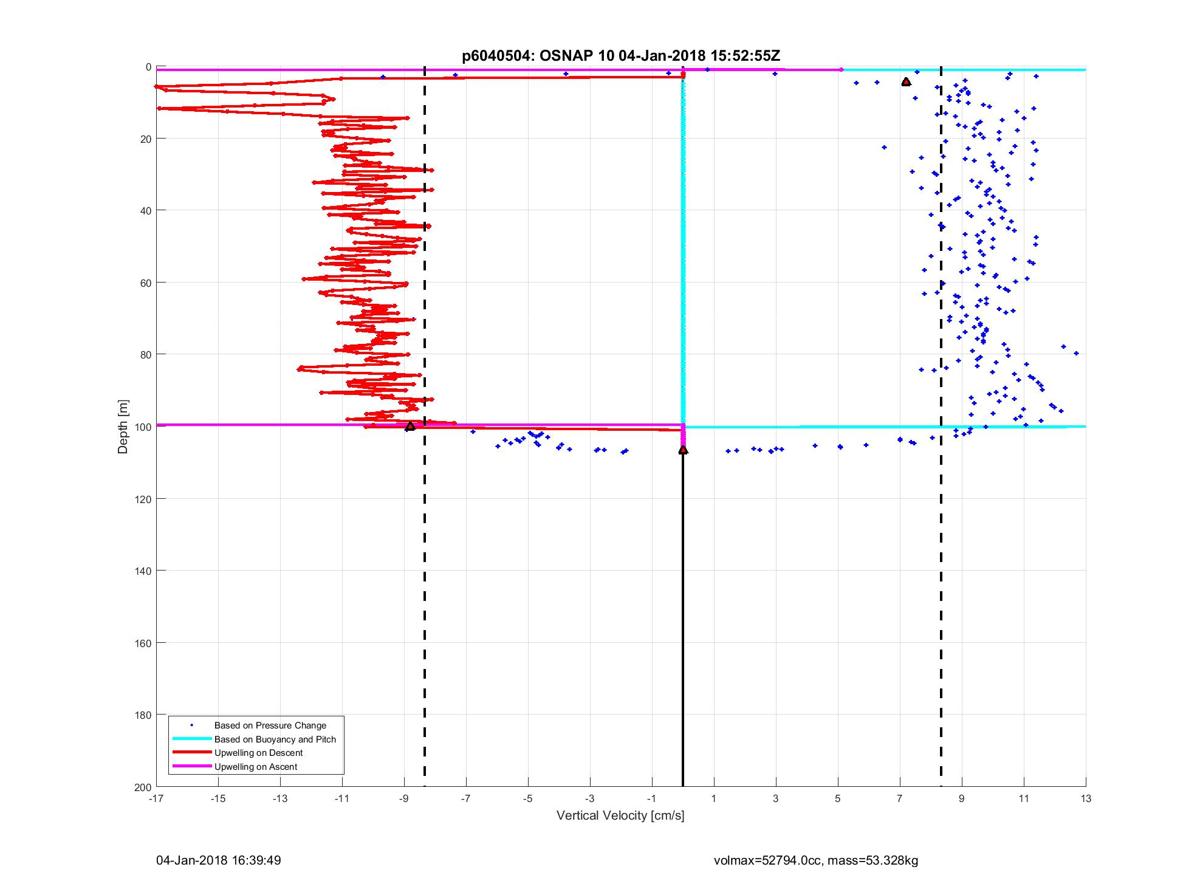The width and height of the screenshot is (1200, 885).
Task: Click depth tick label "0"
Action: coord(148,67)
